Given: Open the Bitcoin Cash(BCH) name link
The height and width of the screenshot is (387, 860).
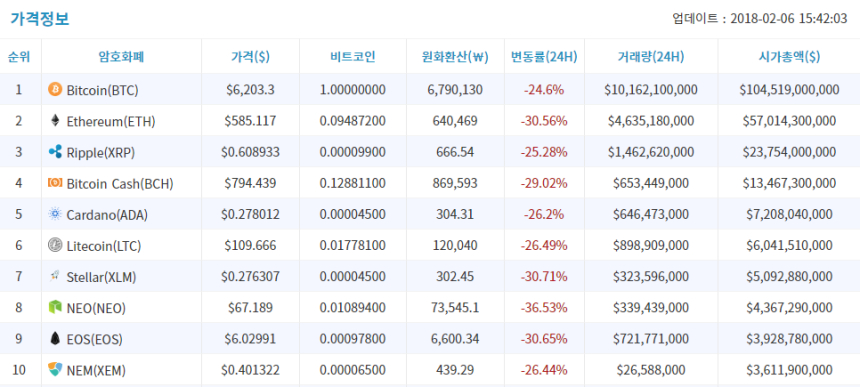Looking at the screenshot, I should [x=120, y=184].
